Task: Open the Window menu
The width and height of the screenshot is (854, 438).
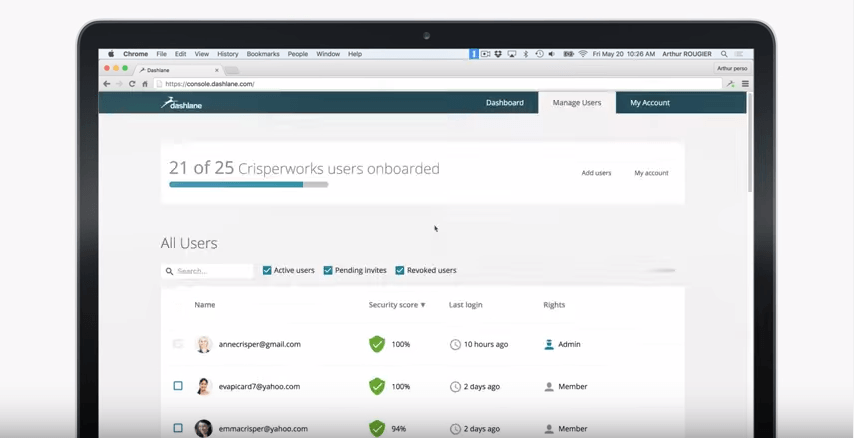Action: [x=328, y=54]
